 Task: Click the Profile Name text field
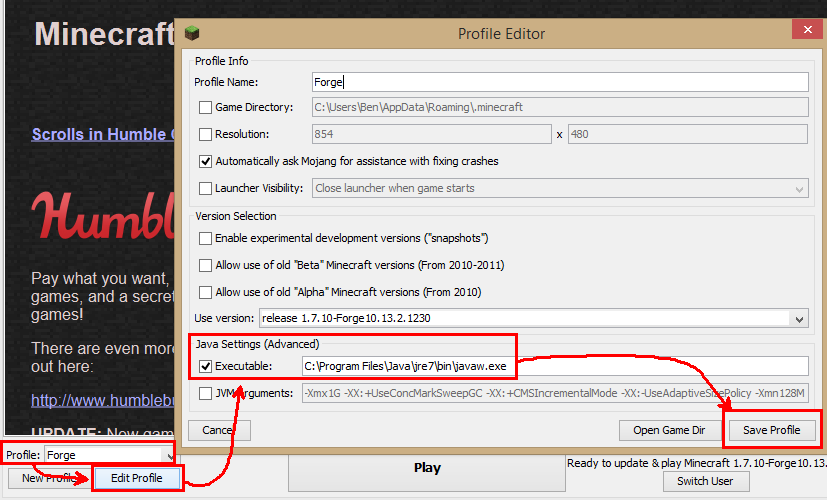560,82
